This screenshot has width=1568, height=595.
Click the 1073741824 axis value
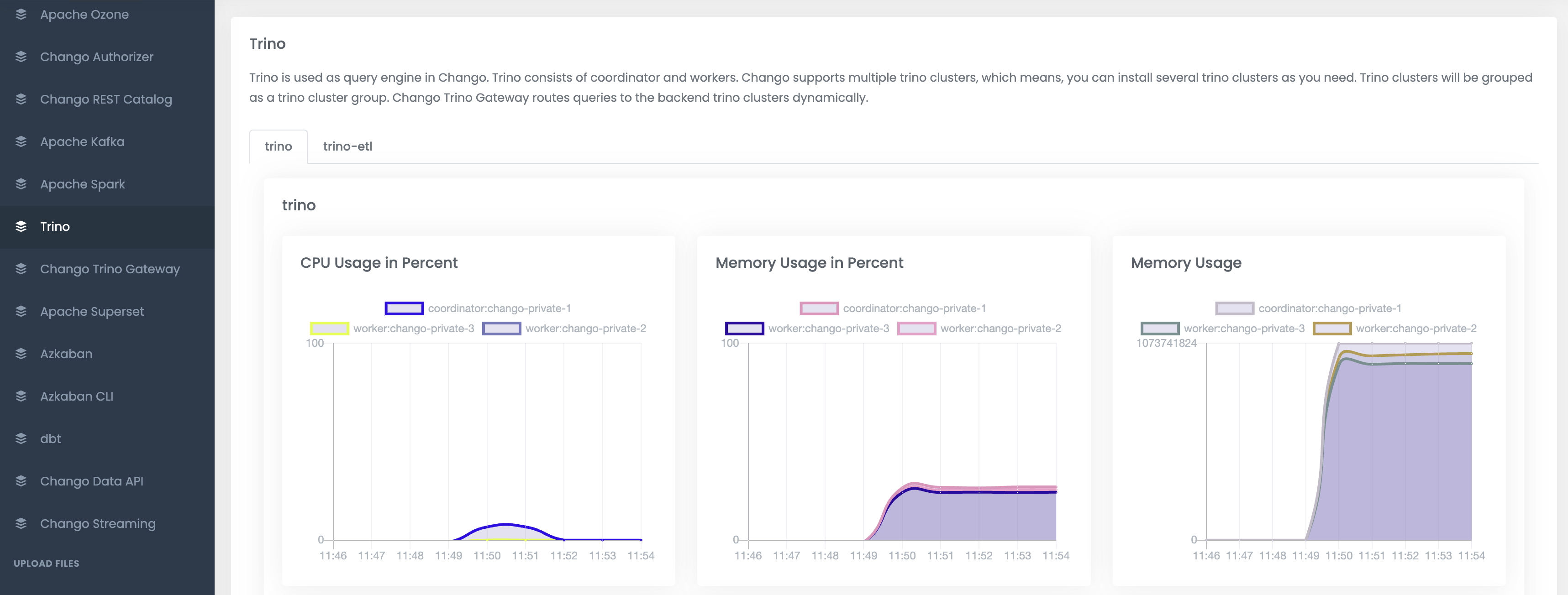tap(1166, 343)
